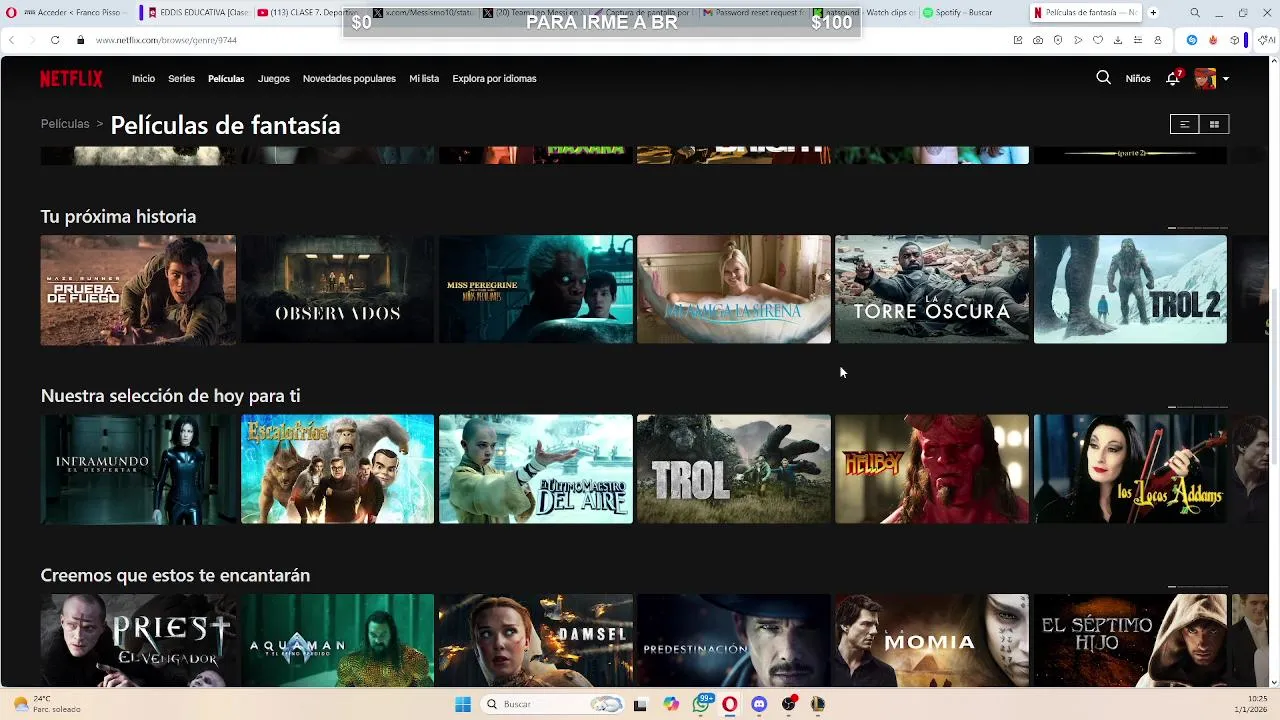Open the Windows Start menu
The image size is (1280, 720).
click(x=463, y=704)
